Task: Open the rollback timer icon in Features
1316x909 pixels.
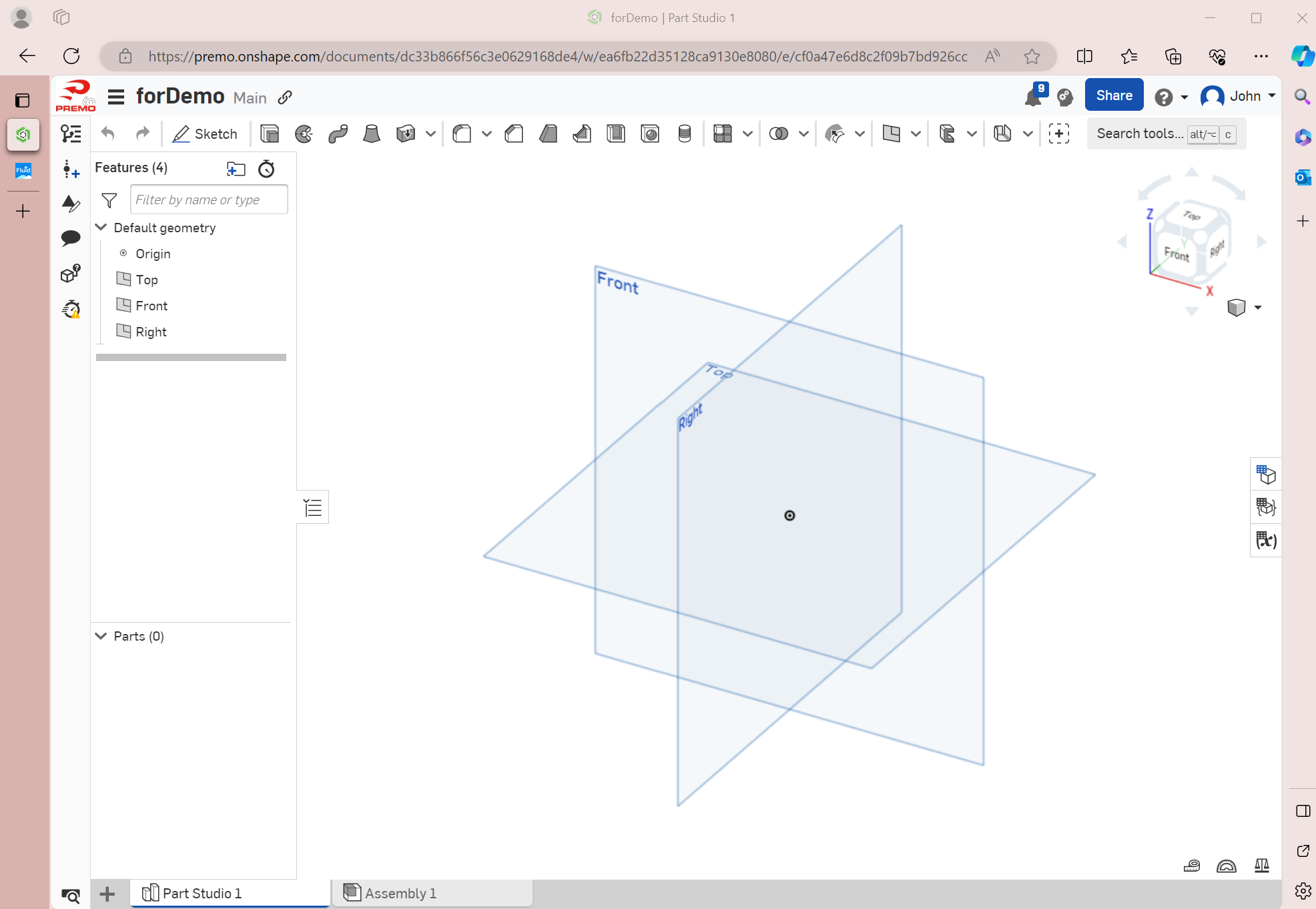Action: [266, 169]
